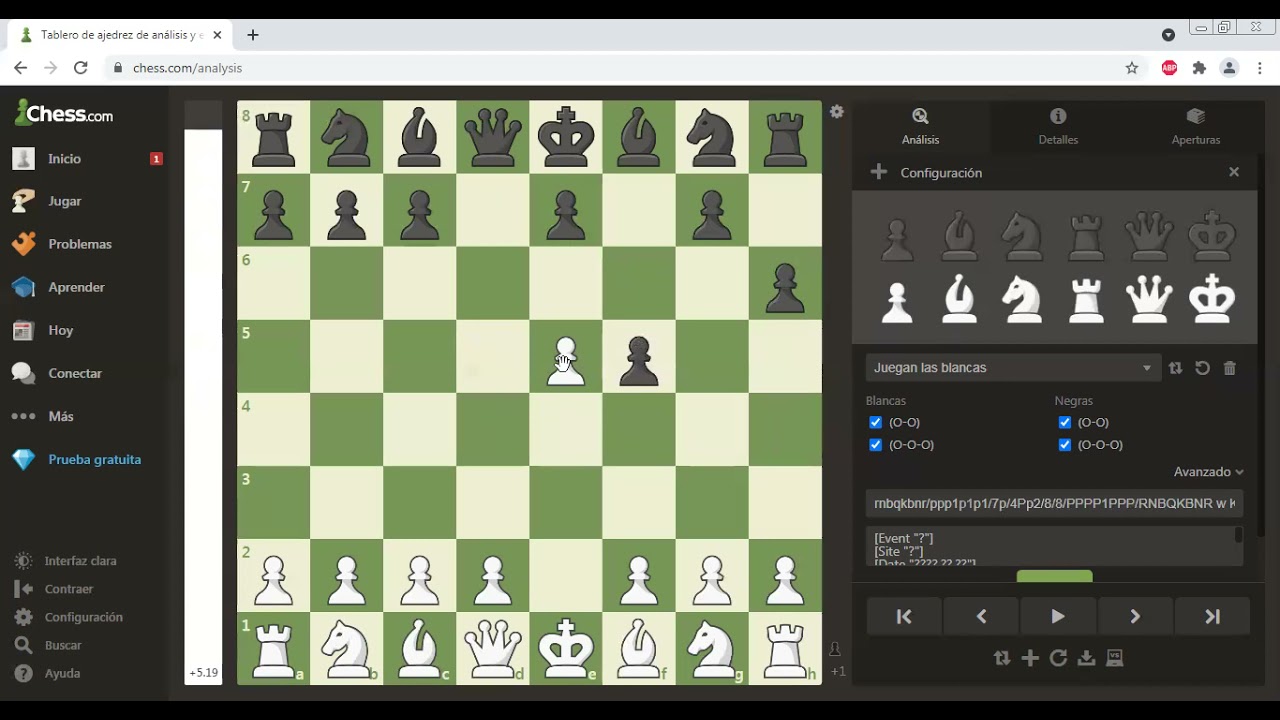Click the bottom toolbar plus icon
This screenshot has height=720, width=1280.
(x=1030, y=658)
